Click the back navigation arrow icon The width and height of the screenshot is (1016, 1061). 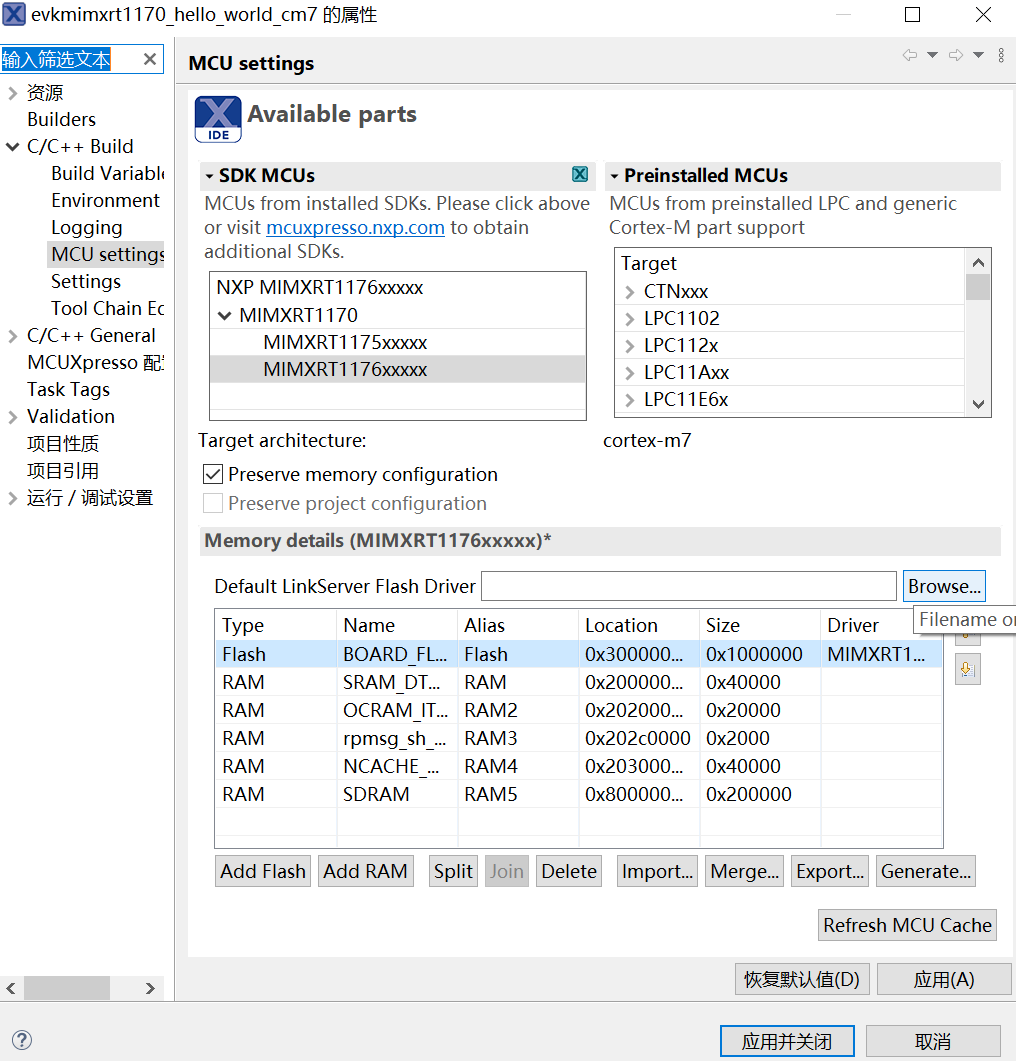click(908, 55)
